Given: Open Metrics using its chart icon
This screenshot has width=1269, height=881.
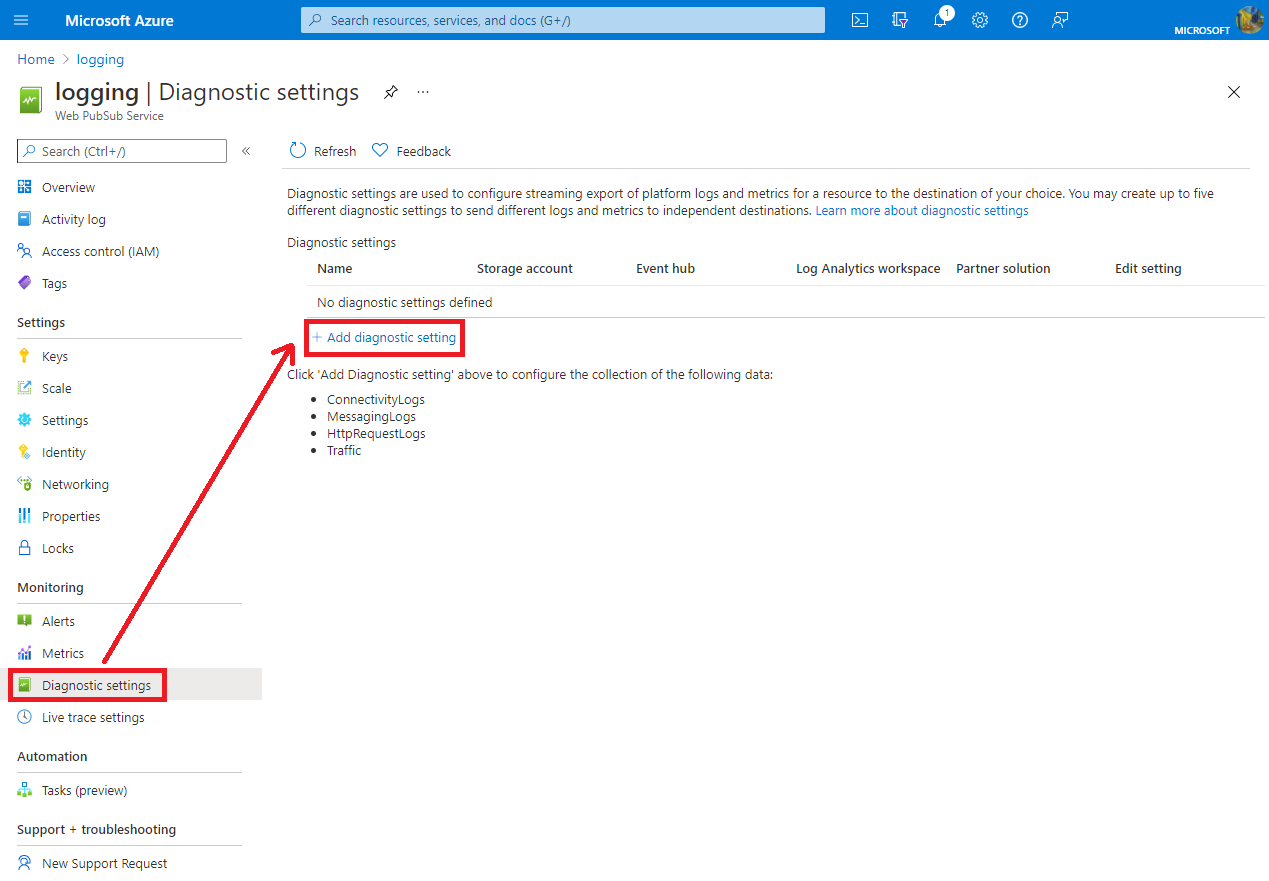Looking at the screenshot, I should click(x=24, y=653).
